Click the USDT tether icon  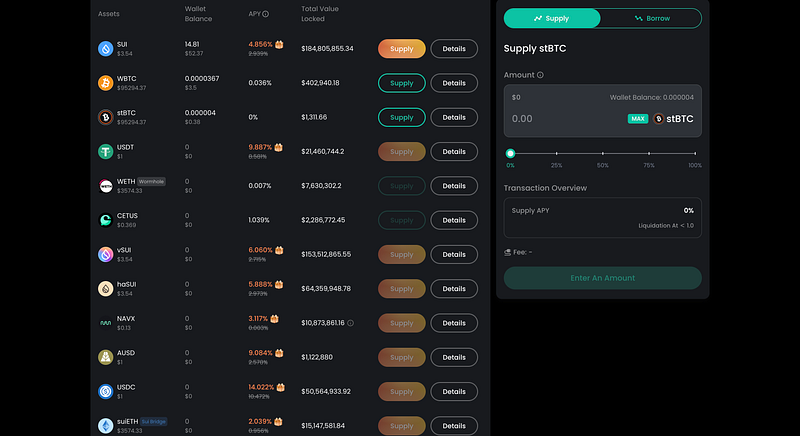coord(106,151)
